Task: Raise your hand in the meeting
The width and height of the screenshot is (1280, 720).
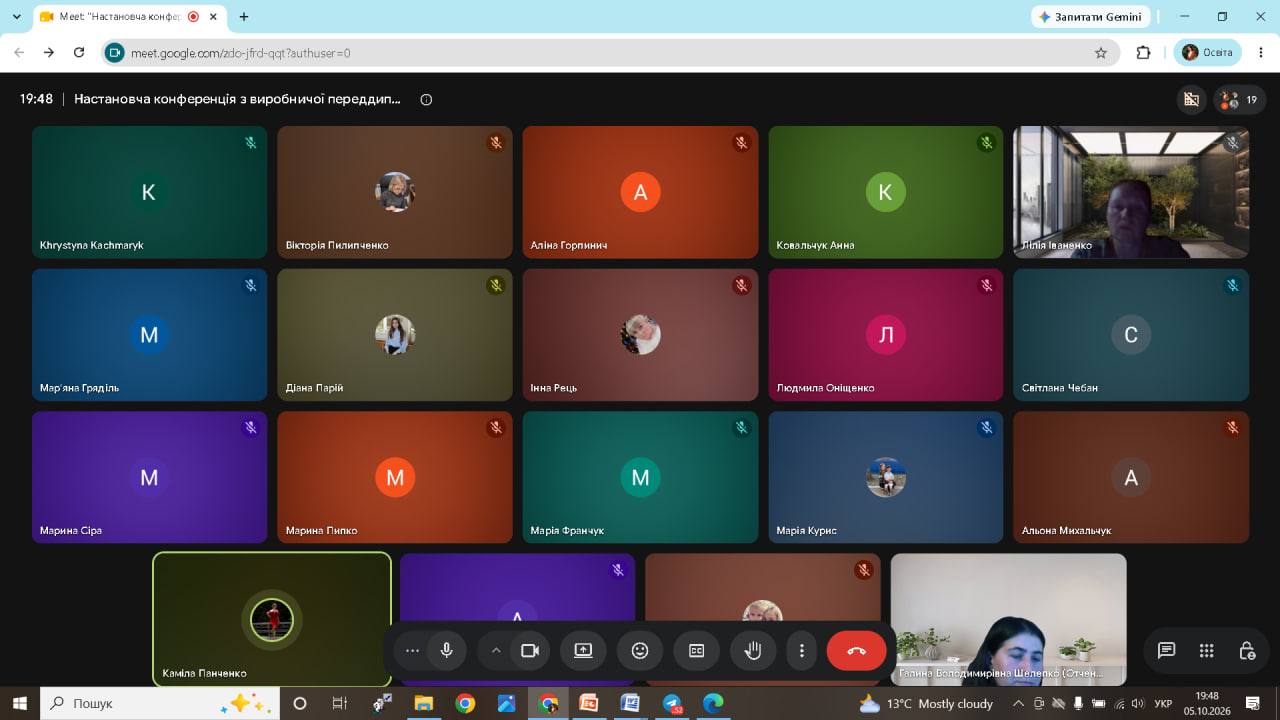Action: coord(753,651)
